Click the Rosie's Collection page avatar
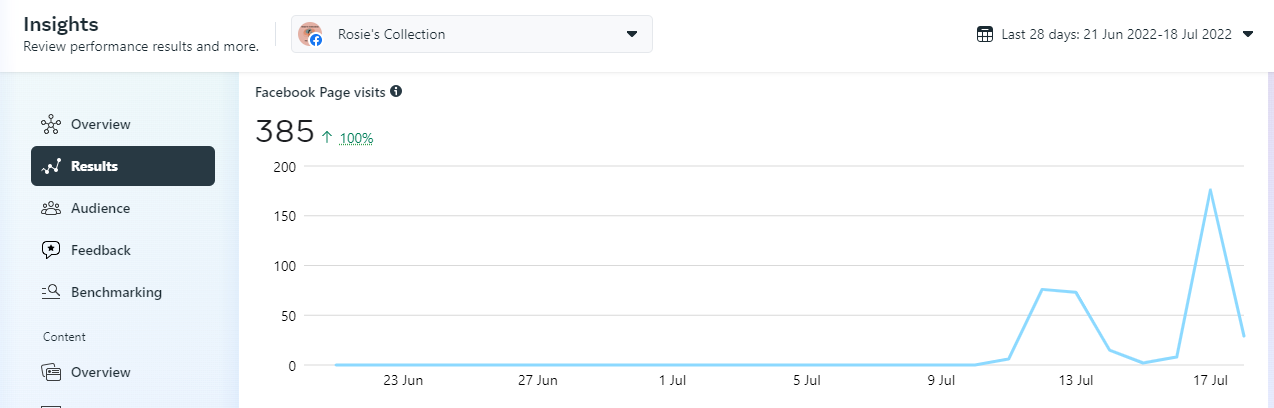1274x408 pixels. point(310,34)
